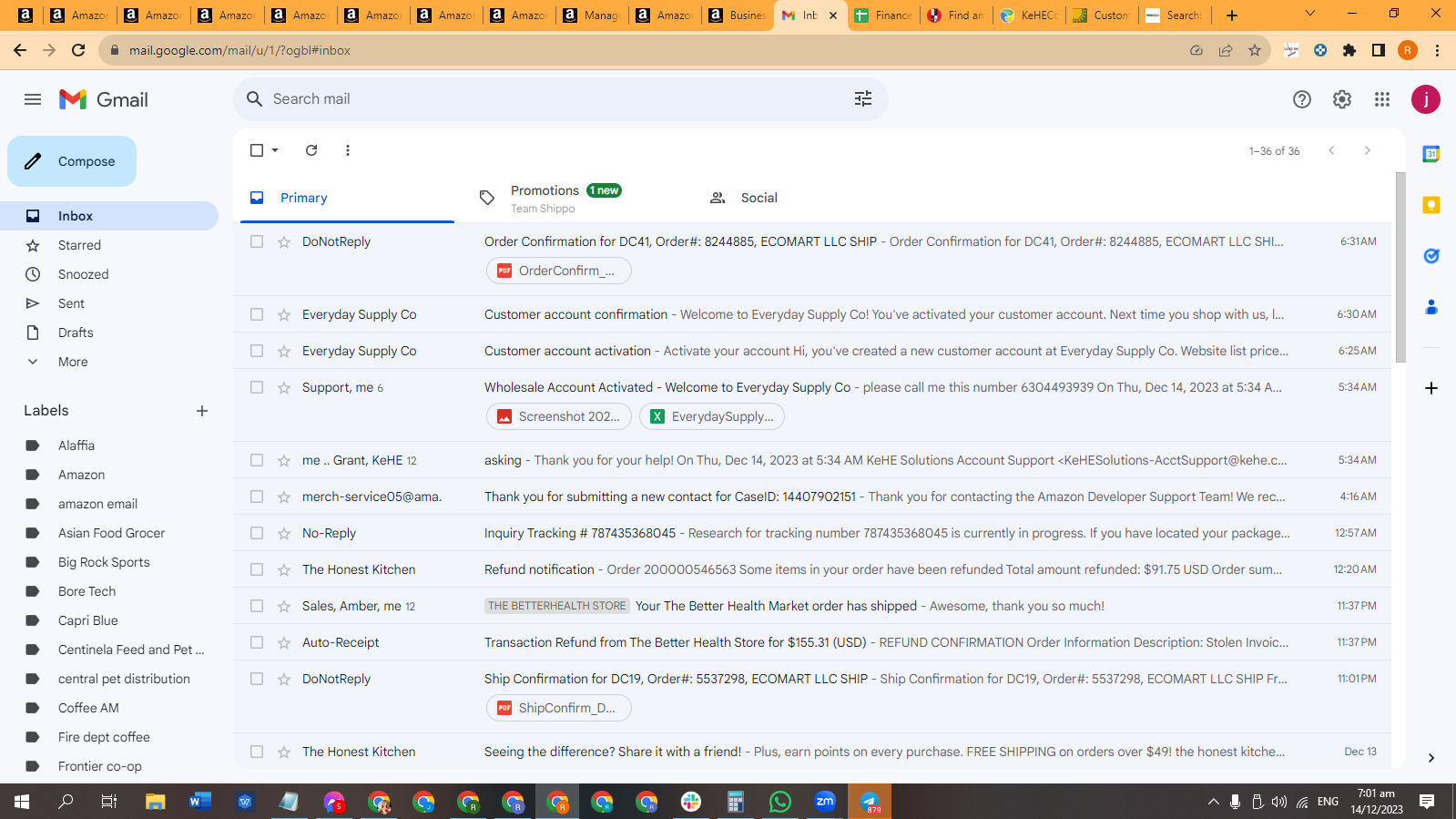Go to next page of messages
Screen dimensions: 1456x819
1367,150
